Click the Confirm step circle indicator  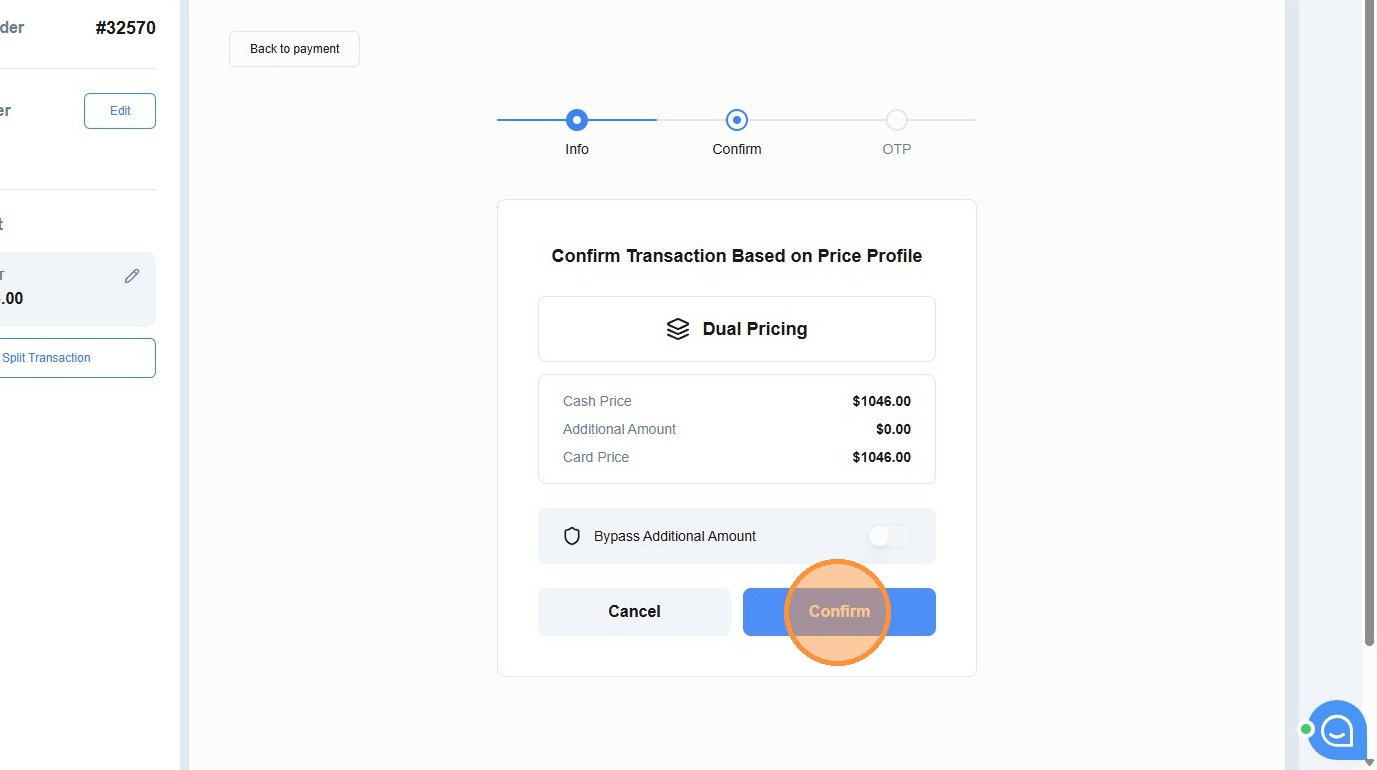737,120
